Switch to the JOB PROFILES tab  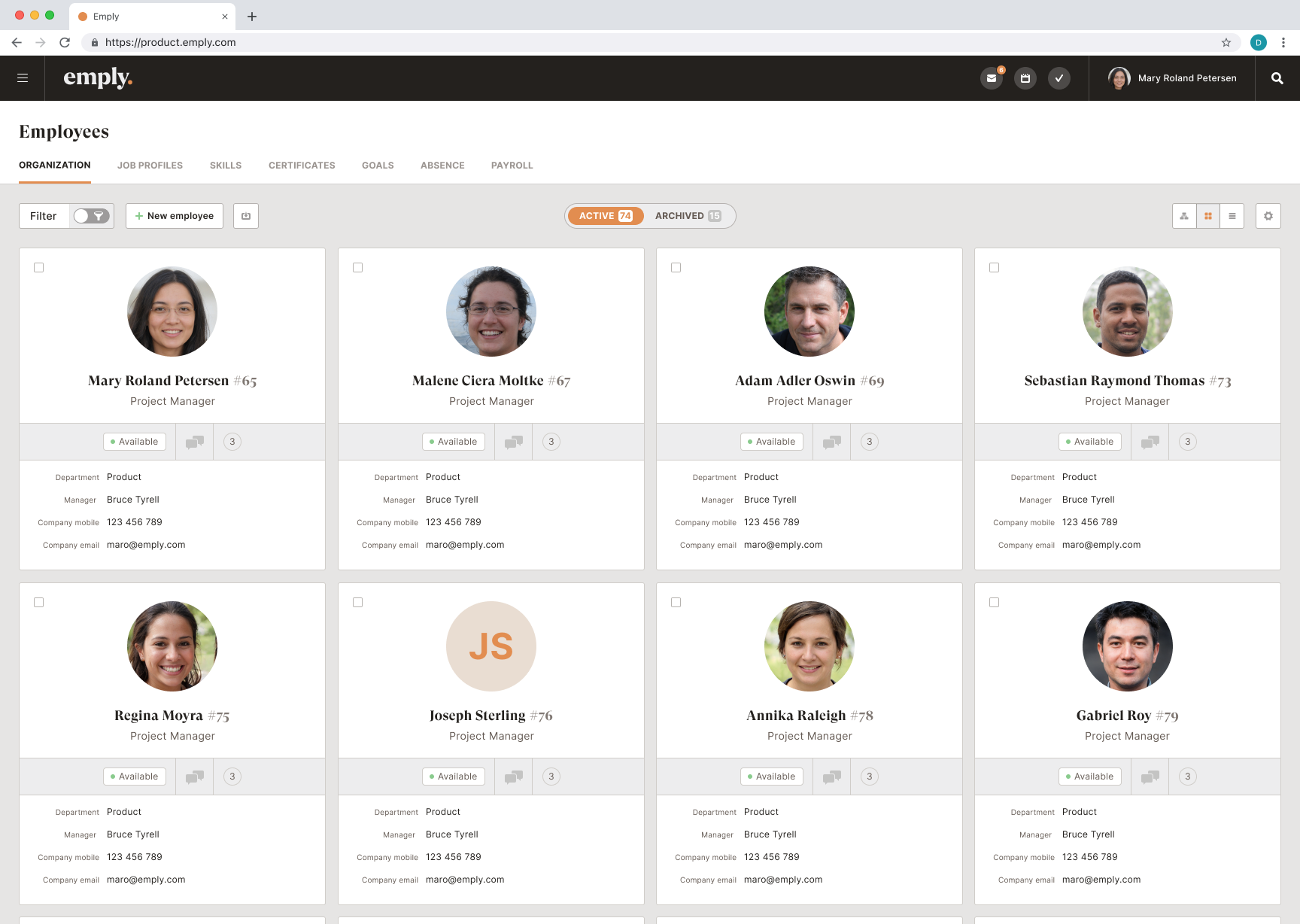(150, 165)
